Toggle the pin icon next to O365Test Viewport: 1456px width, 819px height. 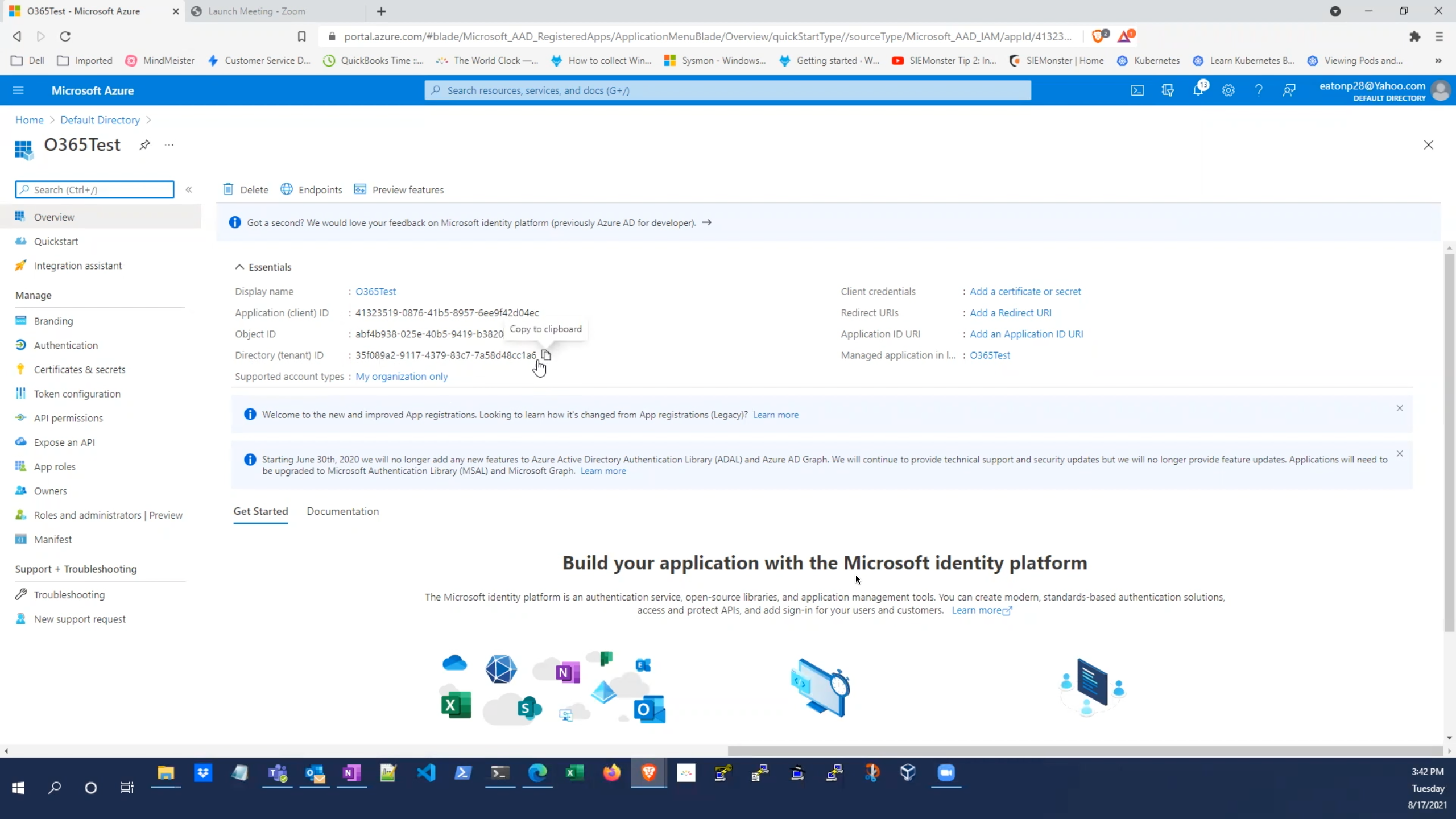pos(144,145)
